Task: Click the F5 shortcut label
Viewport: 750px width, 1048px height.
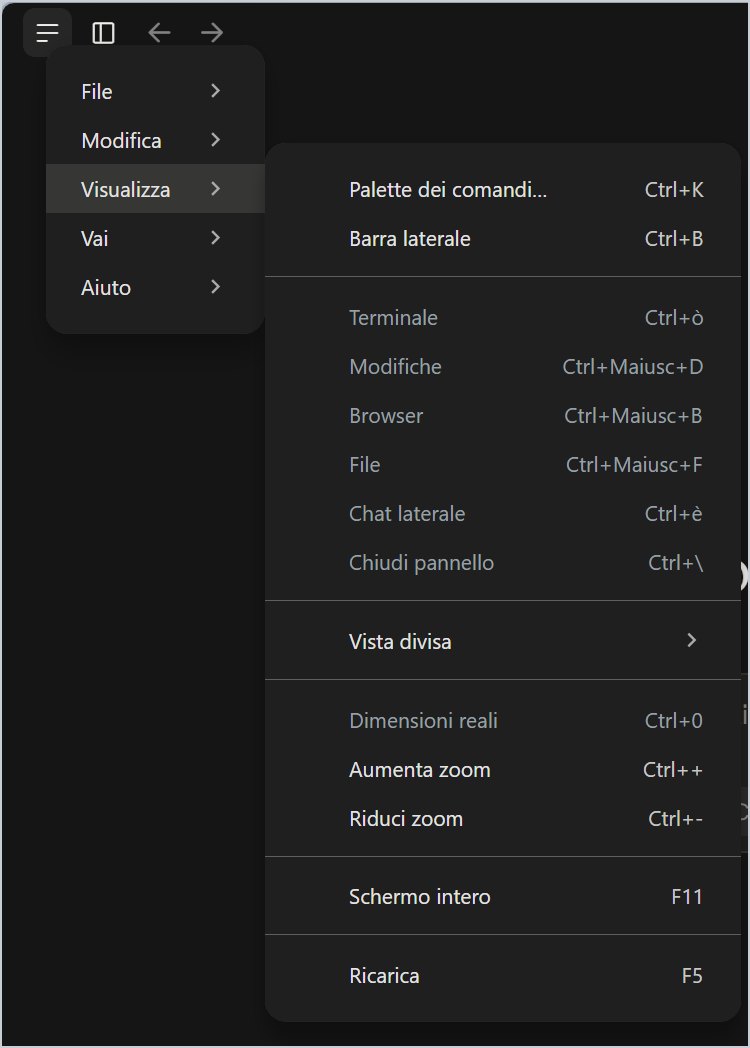Action: point(692,976)
